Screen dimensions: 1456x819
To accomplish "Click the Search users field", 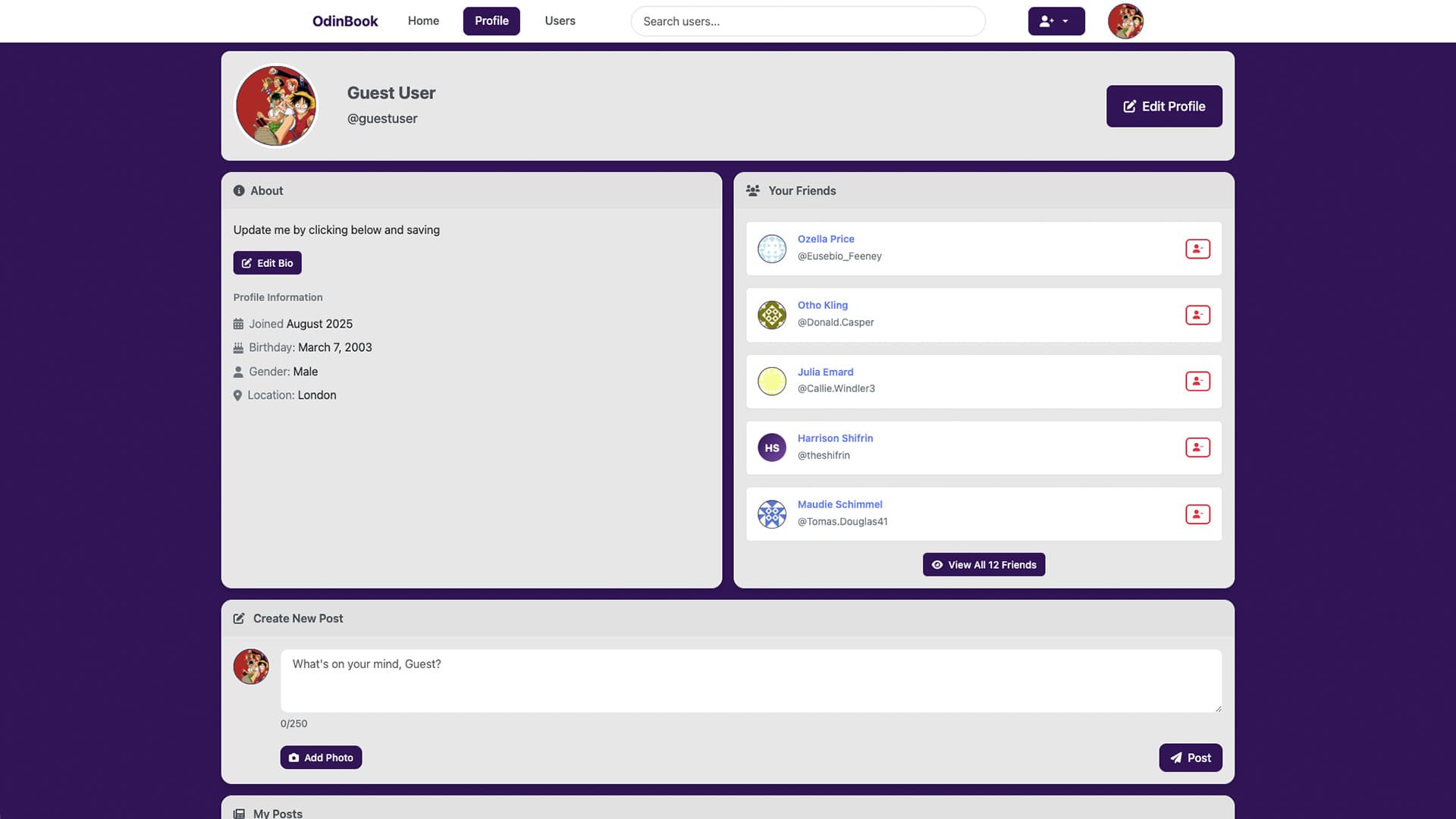I will click(808, 21).
